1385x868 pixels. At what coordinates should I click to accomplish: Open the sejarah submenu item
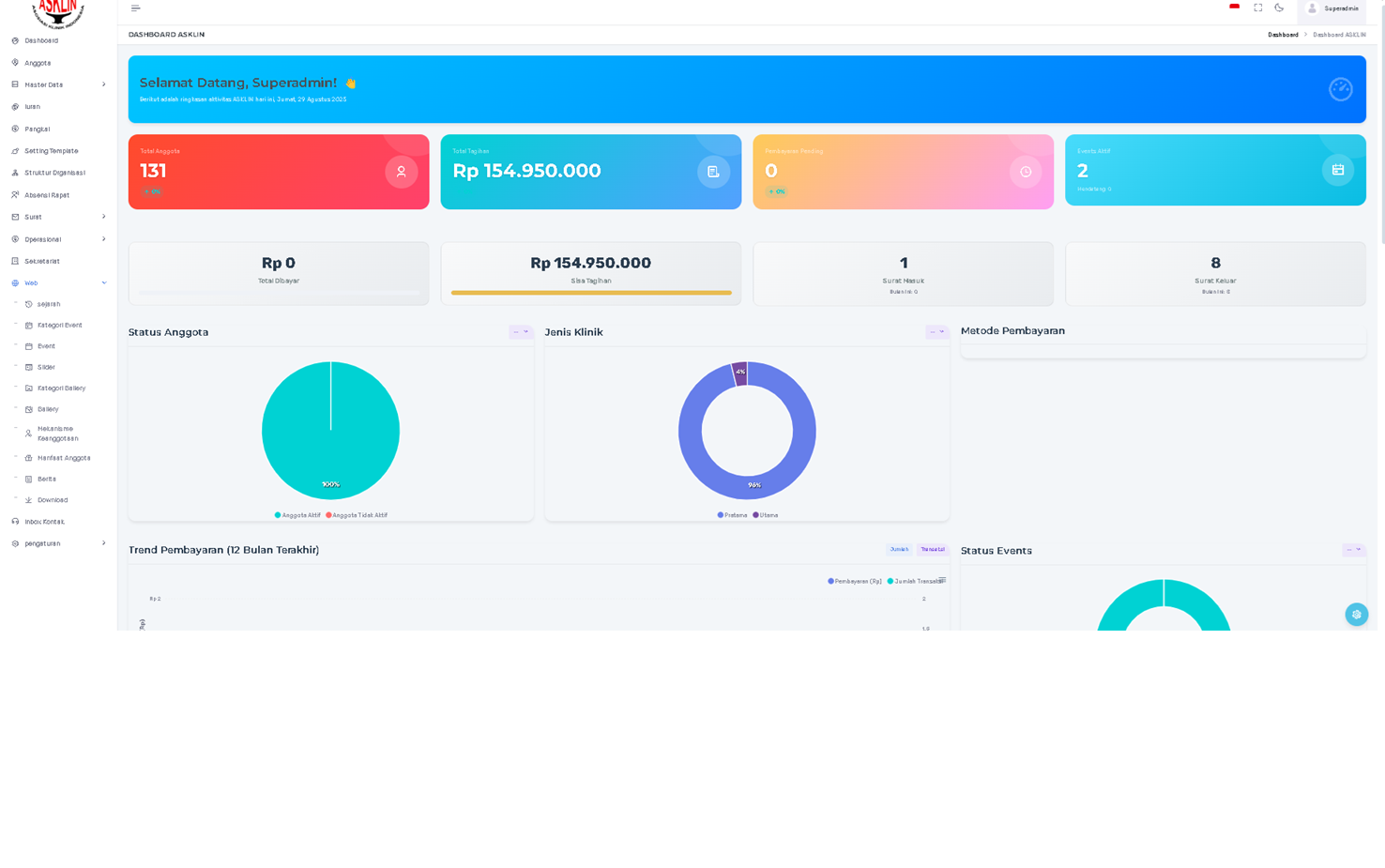(49, 304)
